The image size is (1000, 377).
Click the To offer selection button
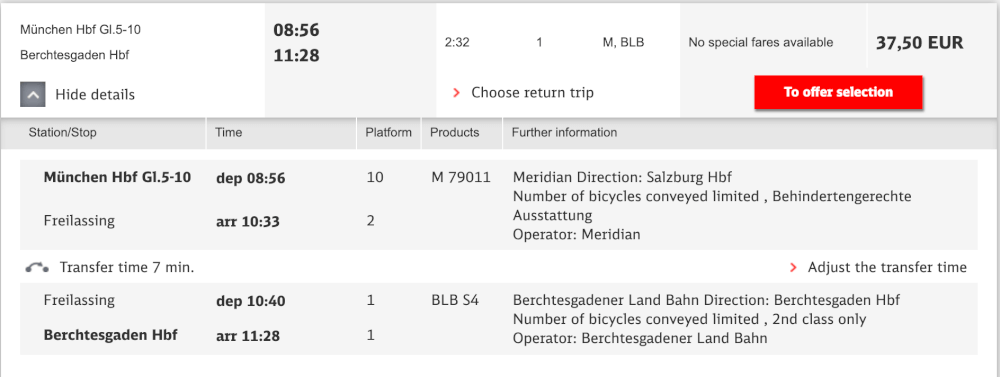click(x=838, y=92)
